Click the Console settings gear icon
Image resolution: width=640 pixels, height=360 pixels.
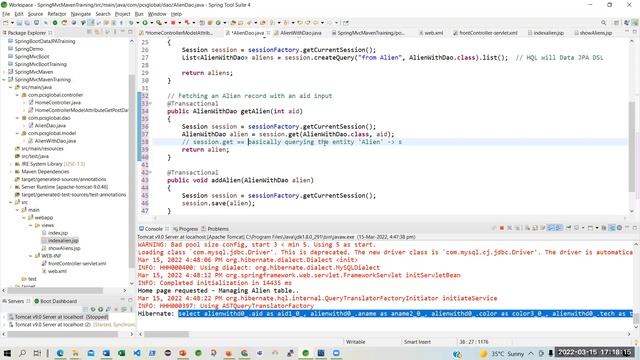[619, 228]
